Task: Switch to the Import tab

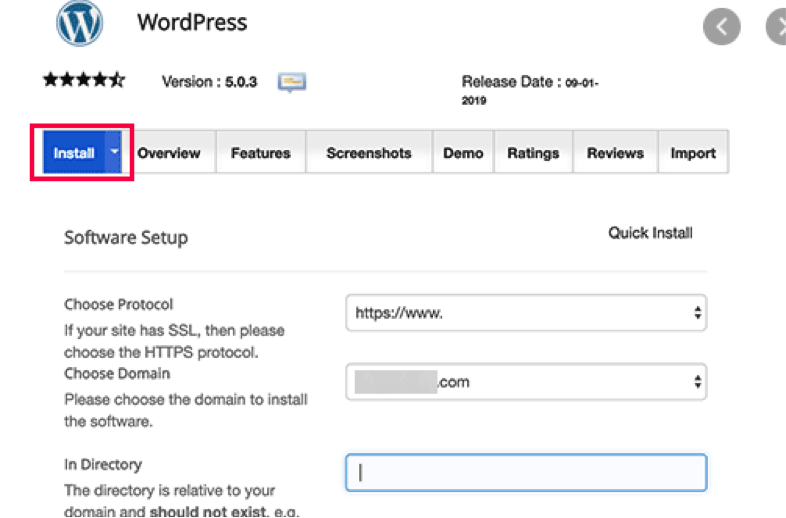Action: coord(693,153)
